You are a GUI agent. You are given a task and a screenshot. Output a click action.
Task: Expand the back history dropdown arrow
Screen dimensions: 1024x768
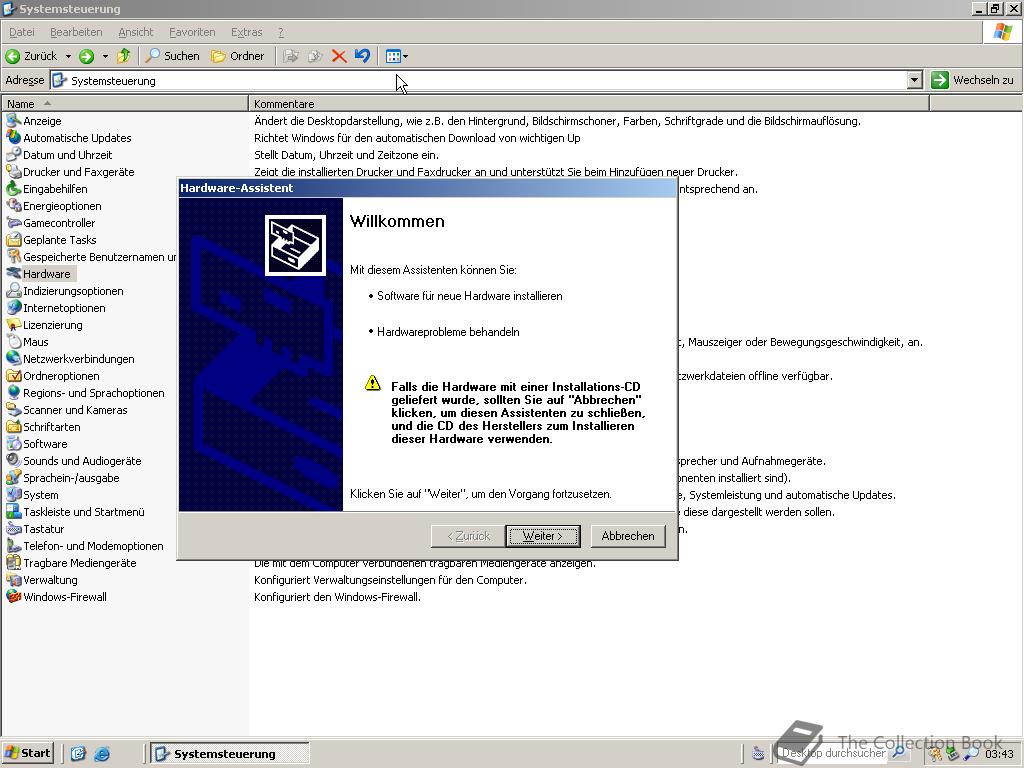(68, 56)
